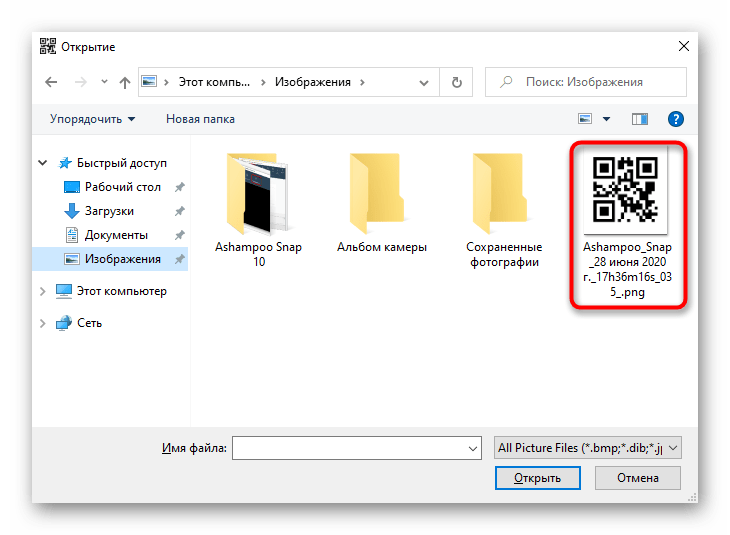Image resolution: width=730 pixels, height=535 pixels.
Task: Click 'Новая папка' button
Action: (x=200, y=119)
